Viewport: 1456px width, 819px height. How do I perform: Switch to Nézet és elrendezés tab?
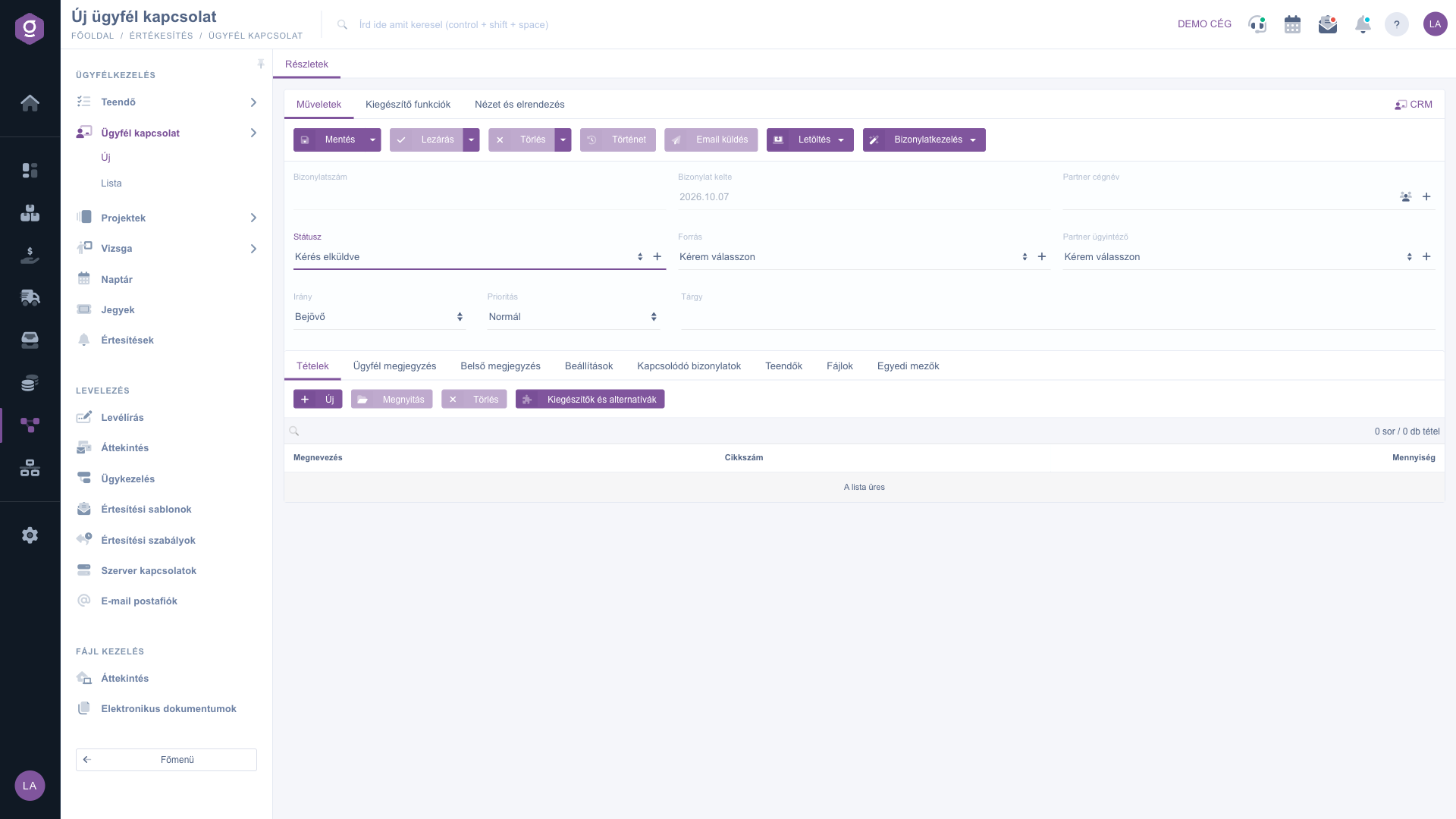[519, 105]
